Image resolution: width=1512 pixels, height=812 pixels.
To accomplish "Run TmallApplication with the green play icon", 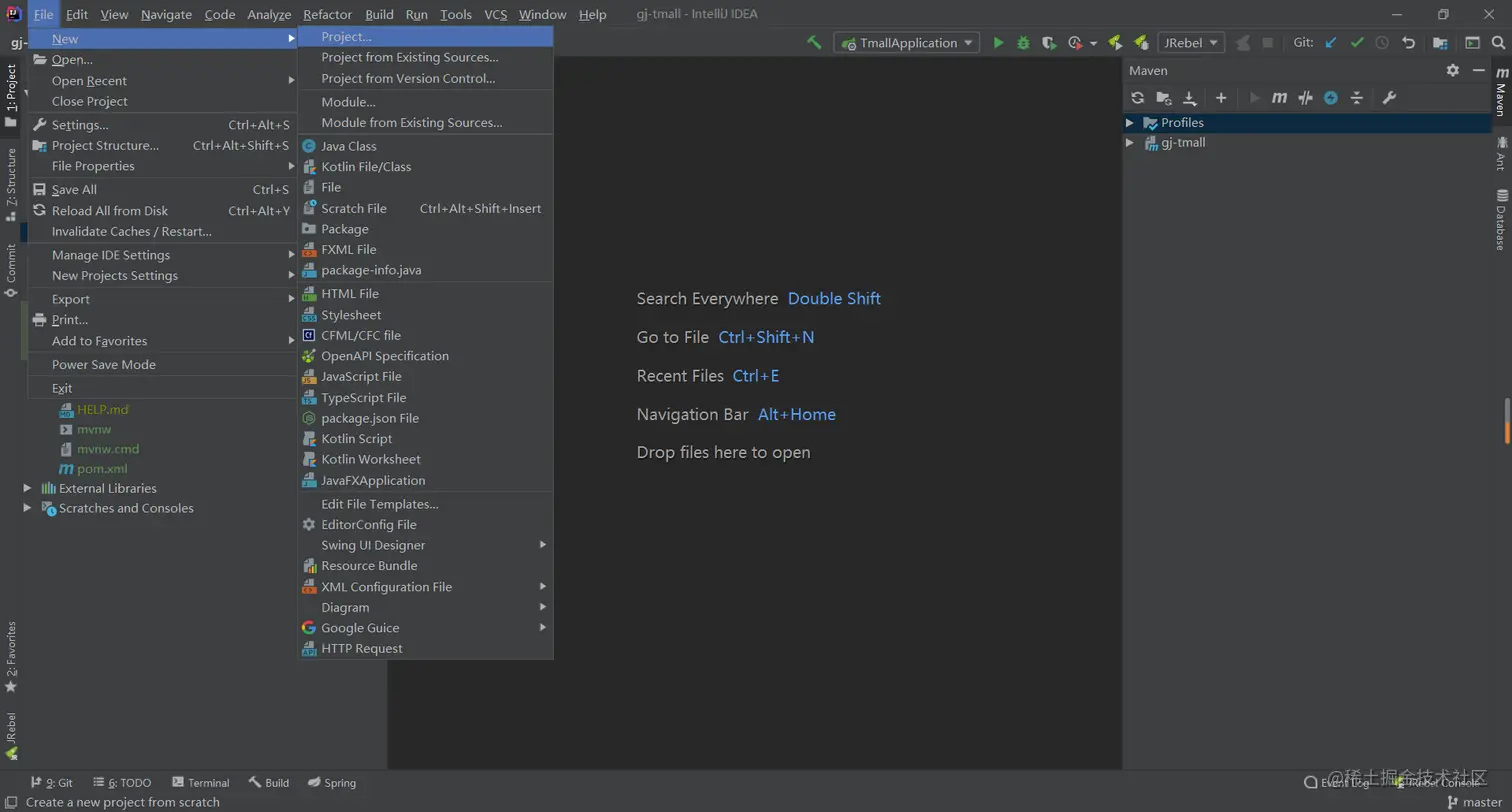I will (998, 43).
